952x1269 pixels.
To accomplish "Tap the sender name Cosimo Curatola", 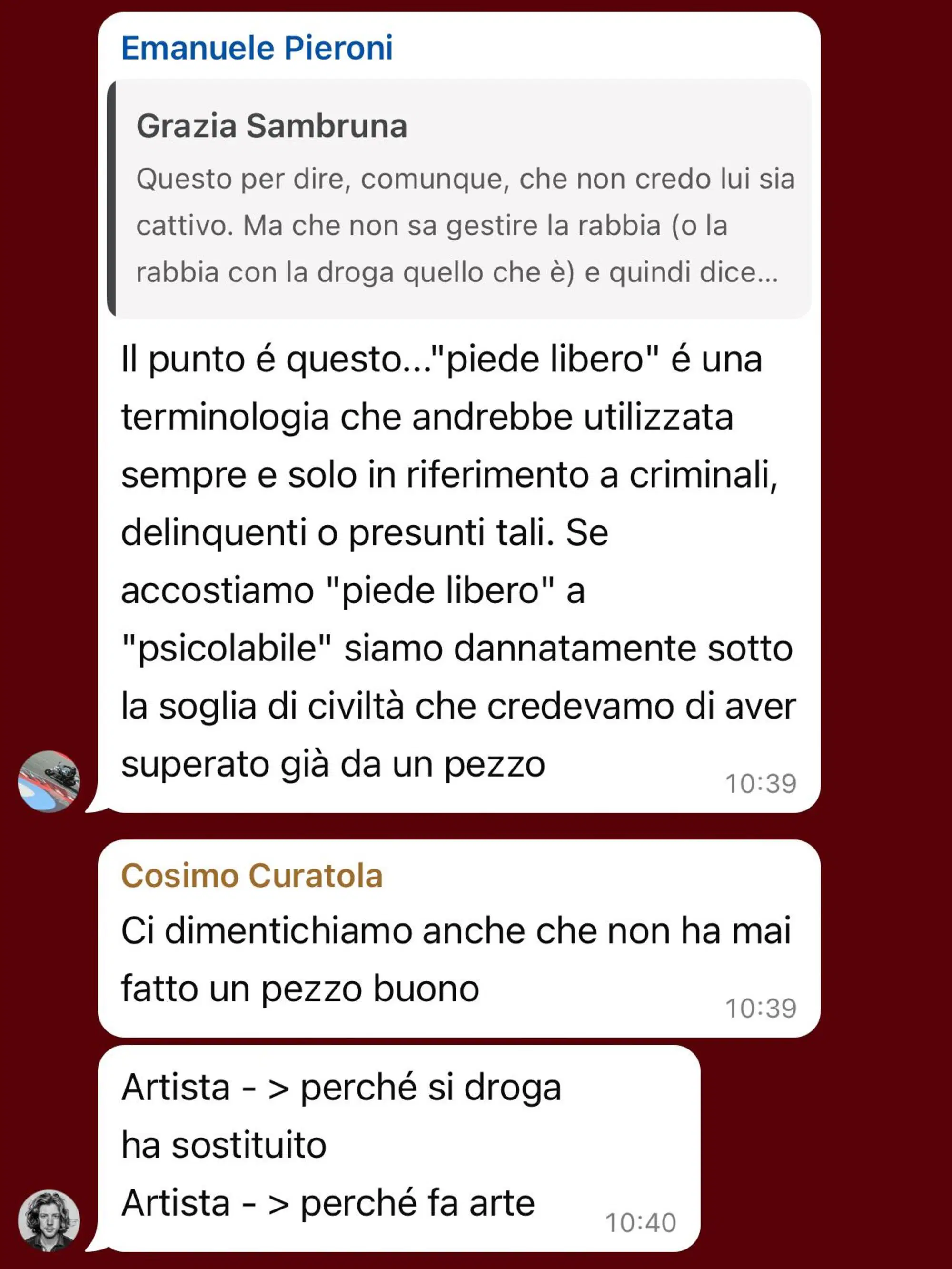I will coord(252,876).
